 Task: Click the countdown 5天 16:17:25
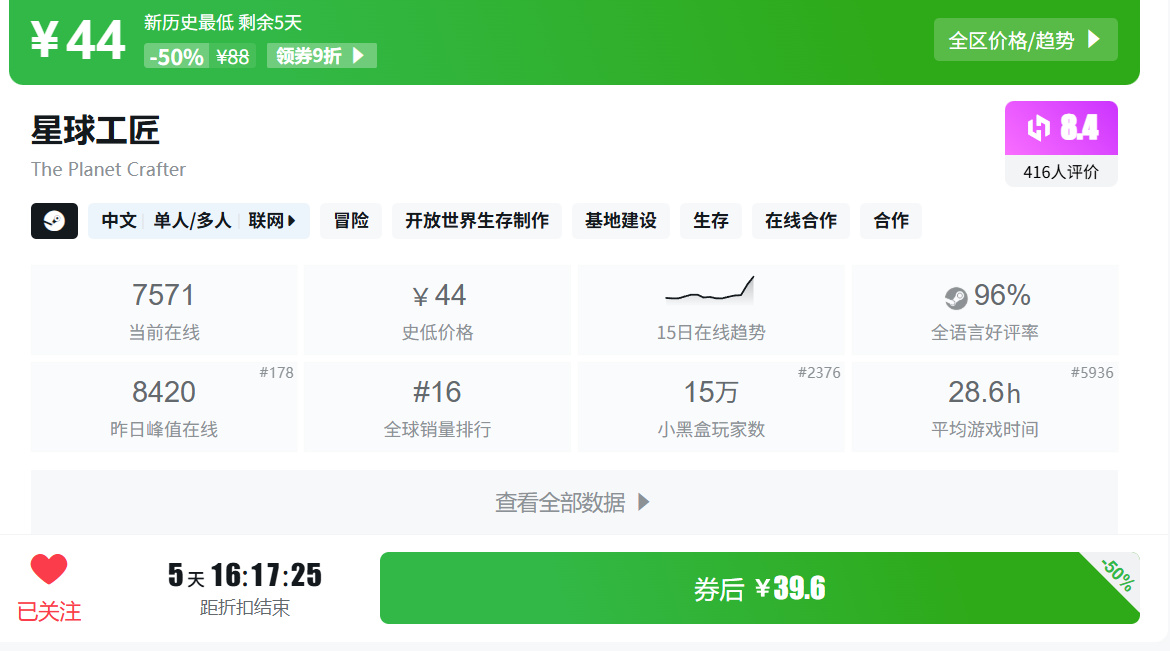pos(245,575)
